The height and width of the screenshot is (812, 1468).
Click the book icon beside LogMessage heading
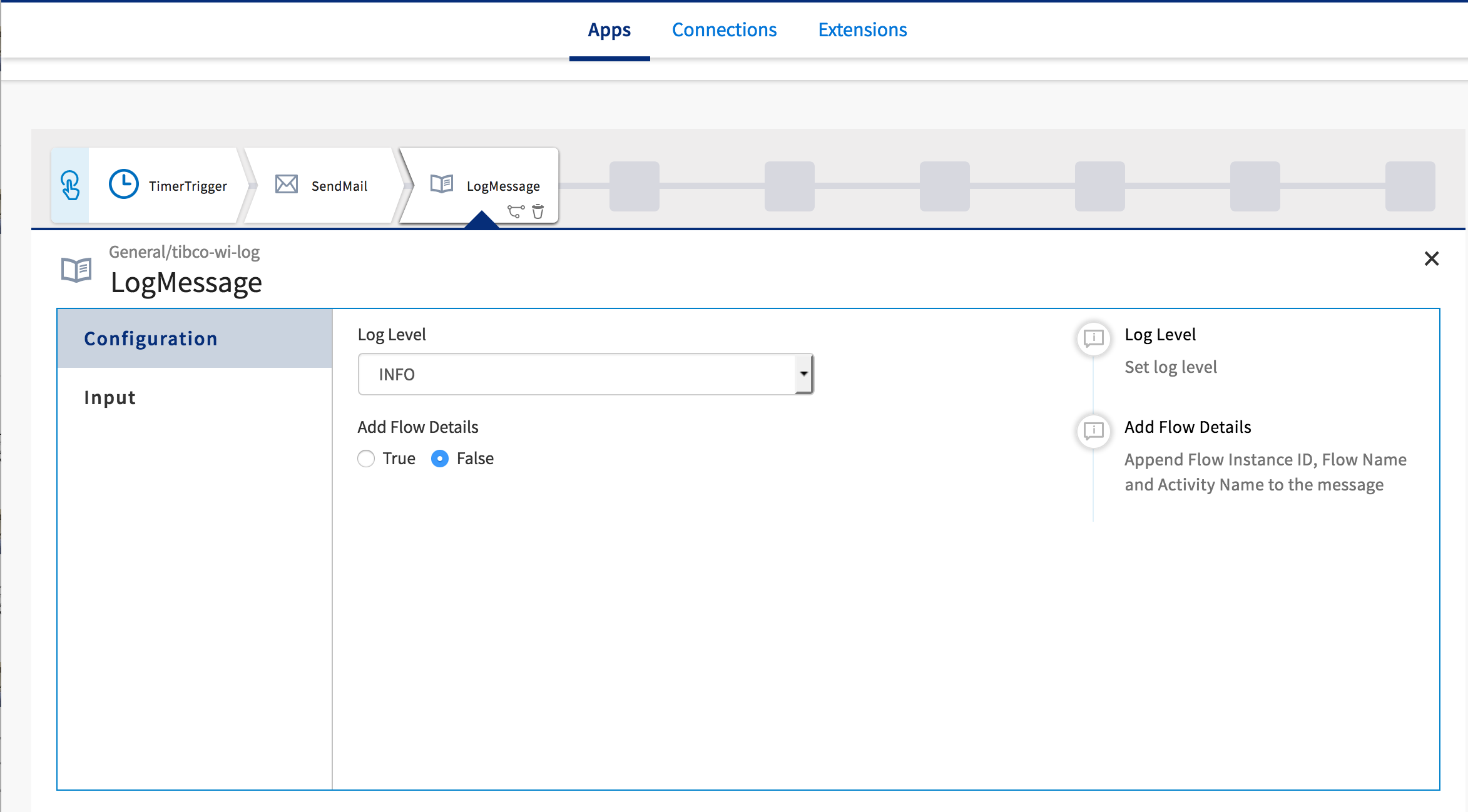[x=76, y=270]
